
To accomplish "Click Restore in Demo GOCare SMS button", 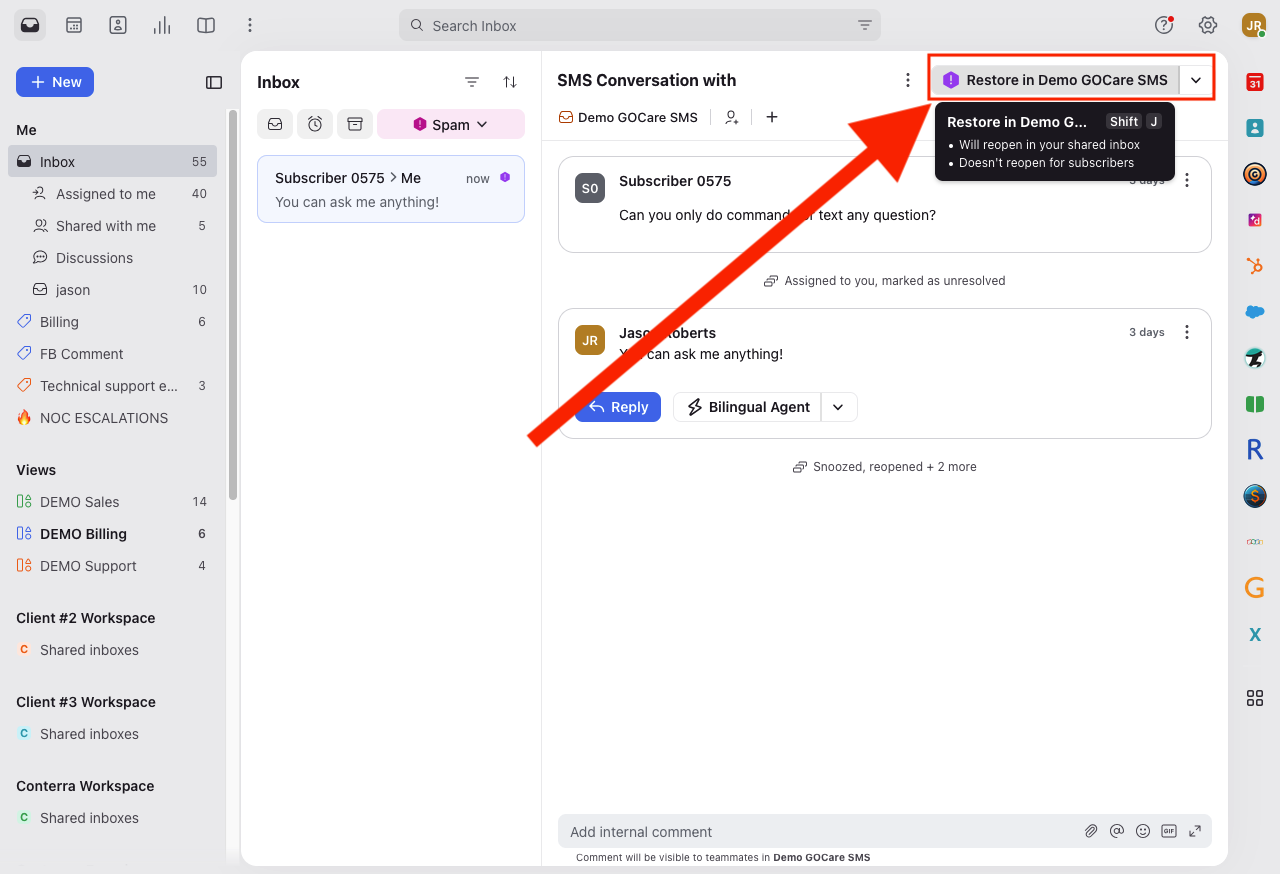I will click(1055, 80).
